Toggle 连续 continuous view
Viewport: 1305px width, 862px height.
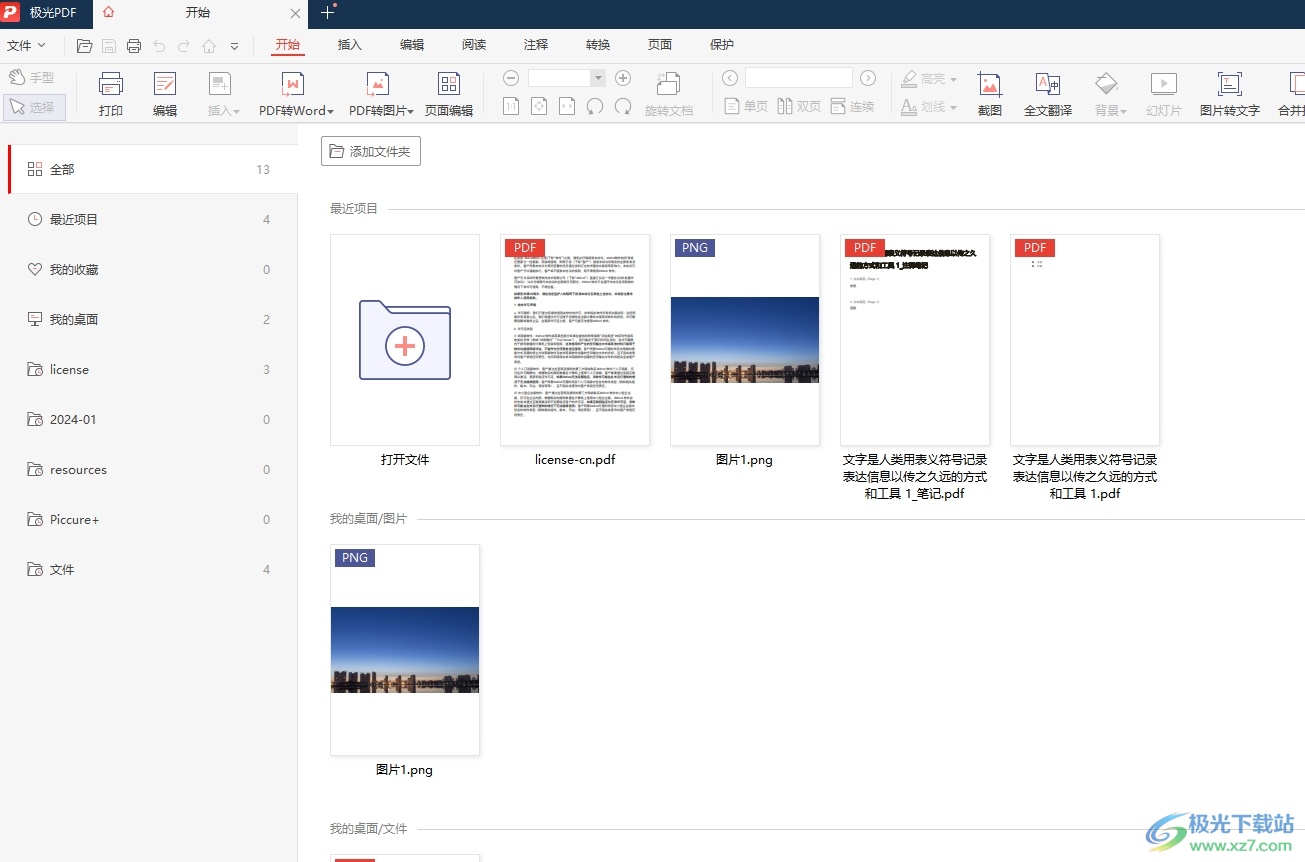tap(851, 106)
